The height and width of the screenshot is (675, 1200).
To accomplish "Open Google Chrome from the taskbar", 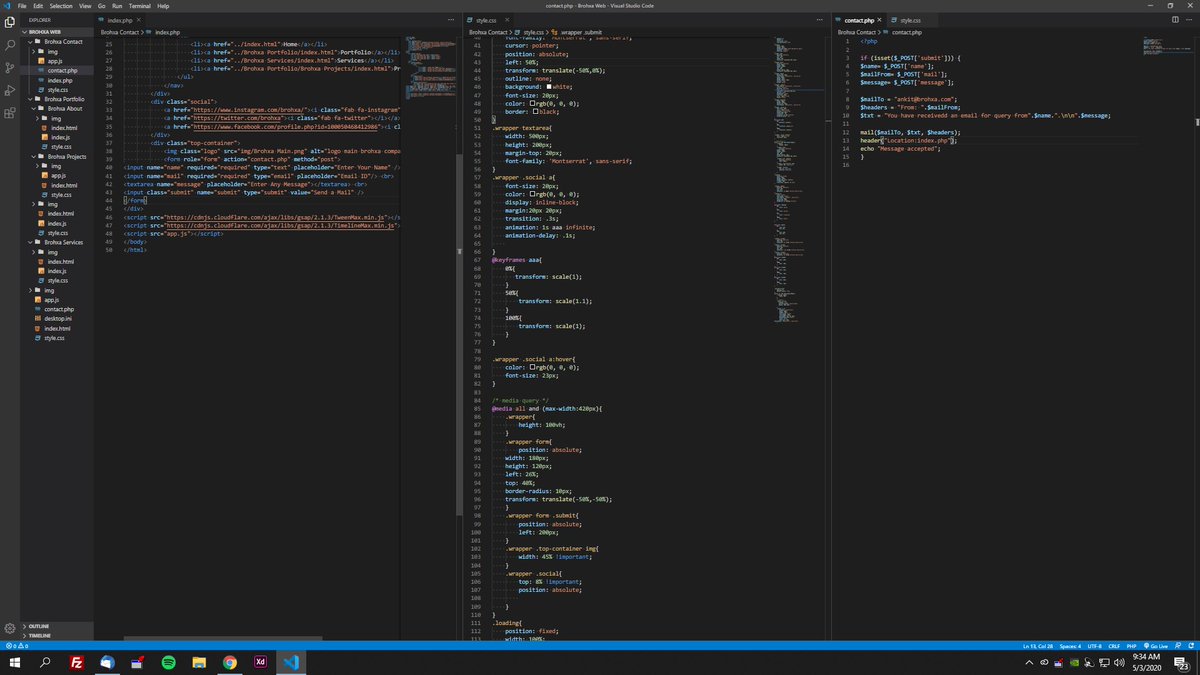I will point(229,663).
